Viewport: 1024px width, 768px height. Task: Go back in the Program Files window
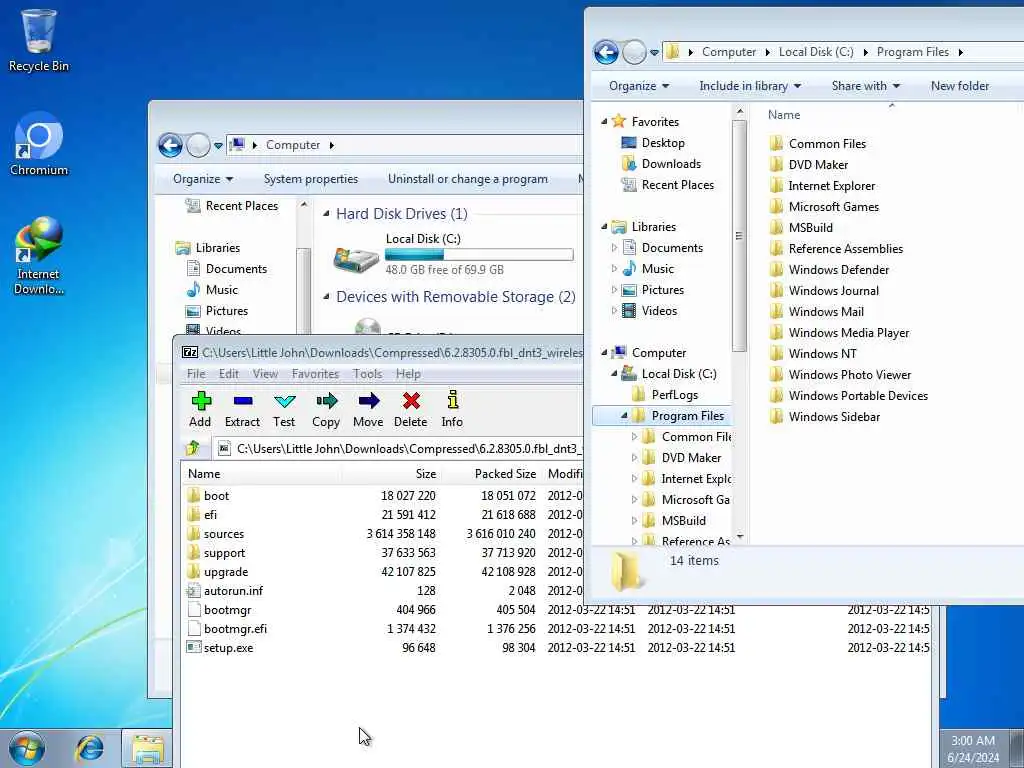[x=606, y=52]
